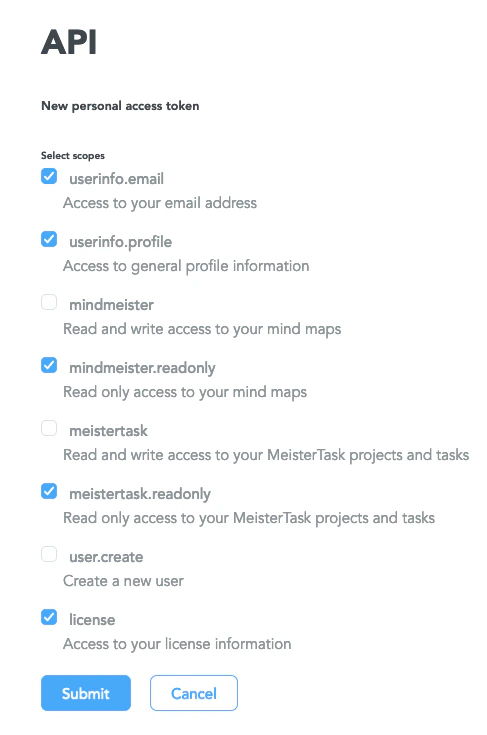
Task: Cancel the token creation
Action: [194, 693]
